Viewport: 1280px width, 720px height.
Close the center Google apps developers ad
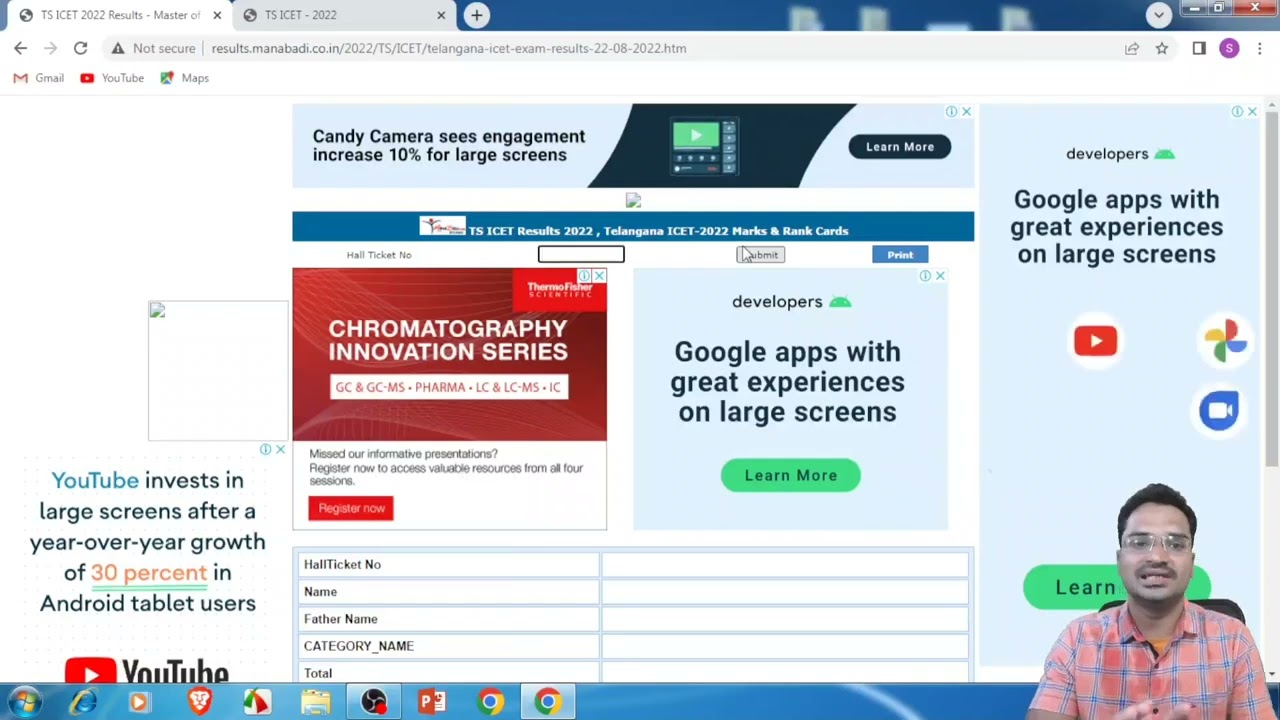click(x=939, y=276)
